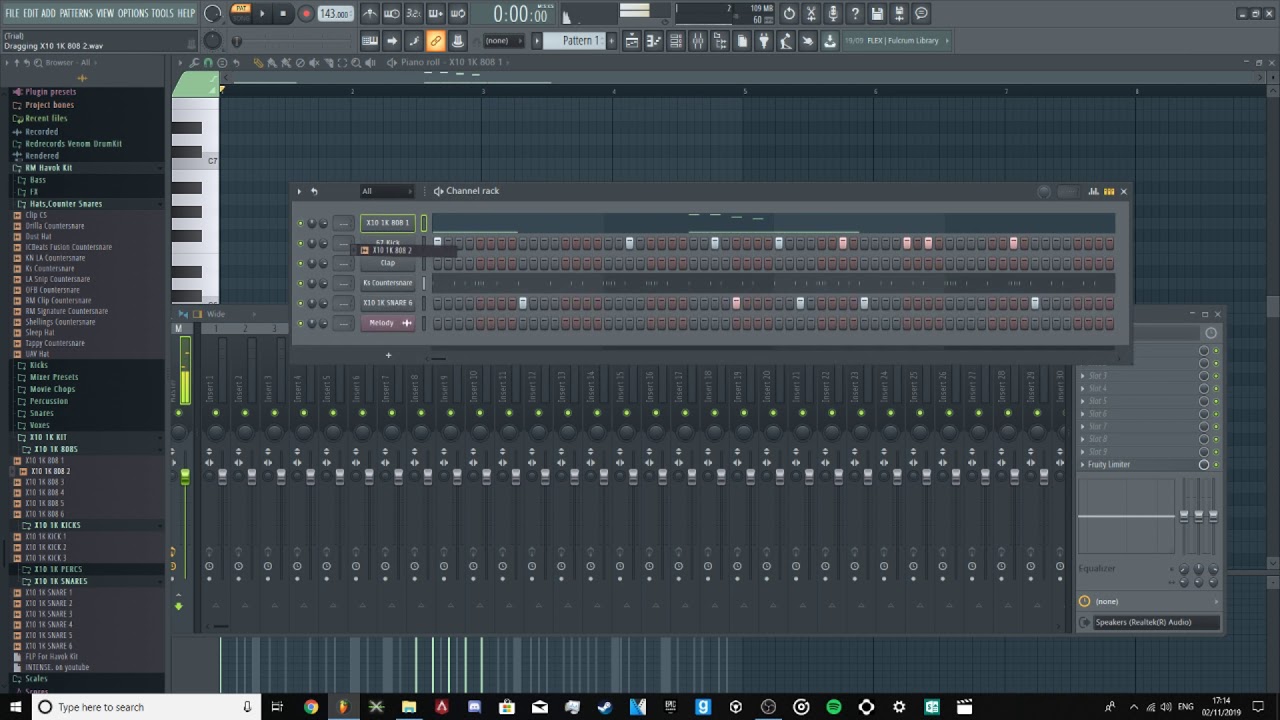This screenshot has height=720, width=1280.
Task: Toggle the metronome icon
Action: tap(370, 14)
